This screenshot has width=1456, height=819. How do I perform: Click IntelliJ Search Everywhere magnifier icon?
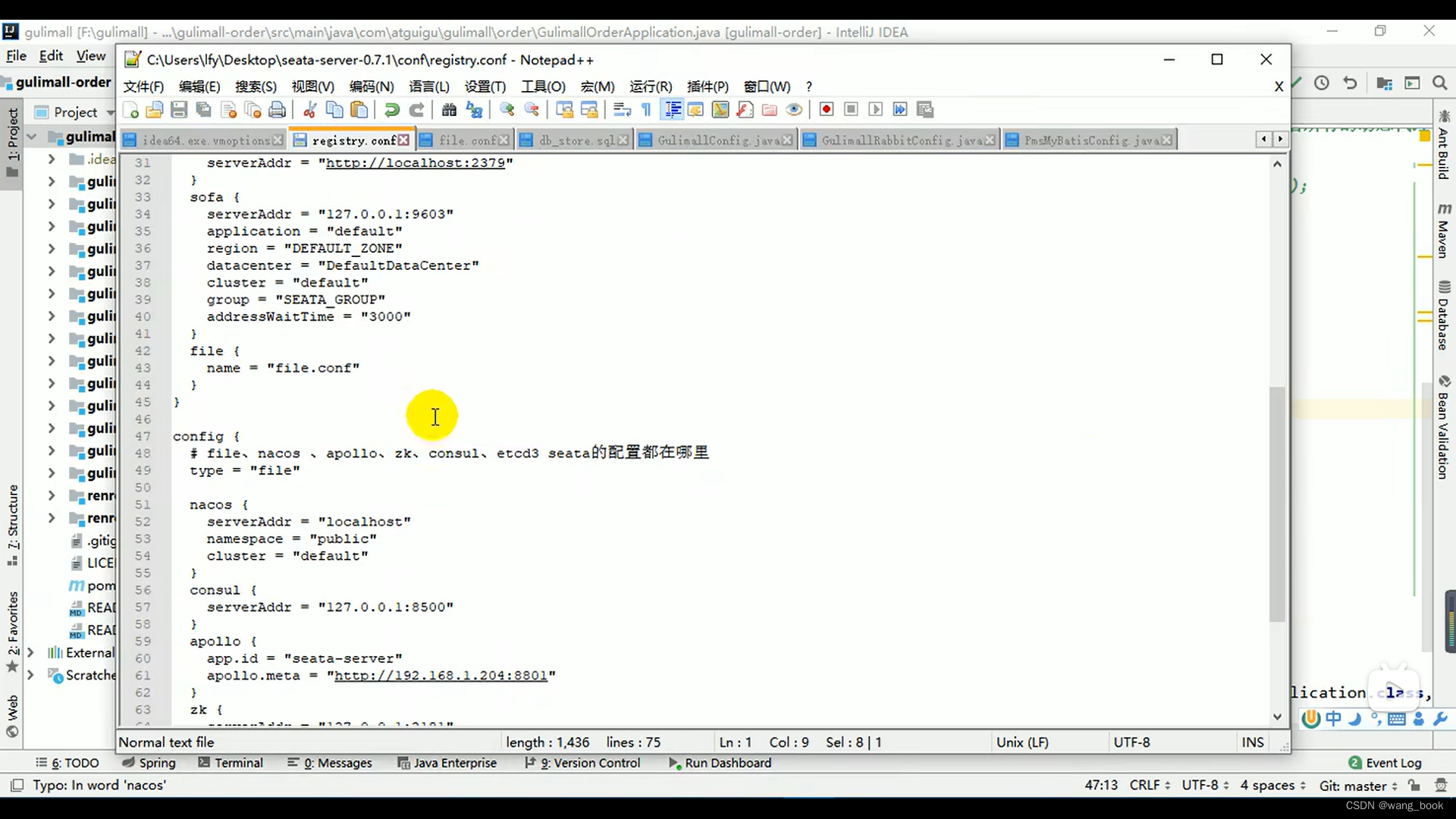[1439, 83]
